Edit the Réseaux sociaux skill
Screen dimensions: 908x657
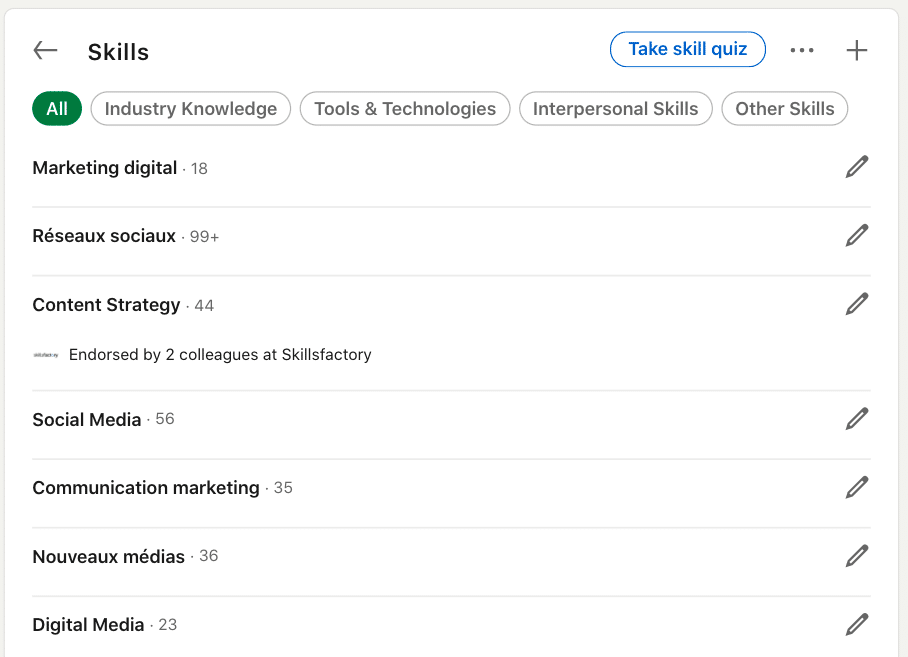857,235
